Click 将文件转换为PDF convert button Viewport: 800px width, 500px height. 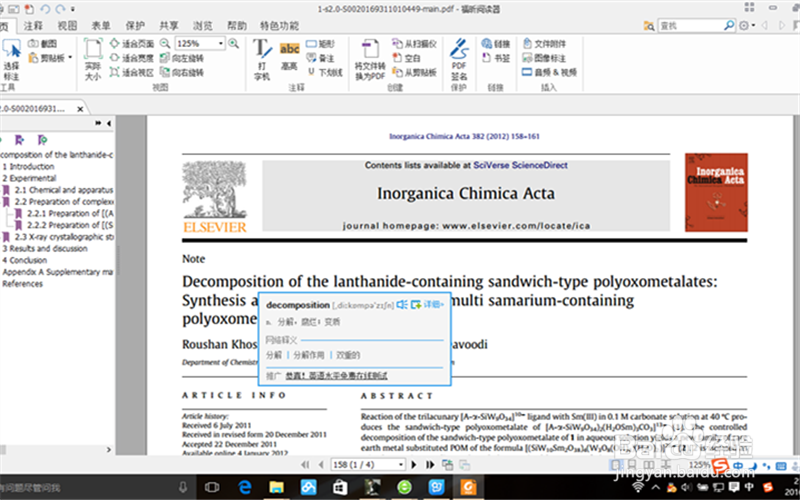(x=370, y=60)
